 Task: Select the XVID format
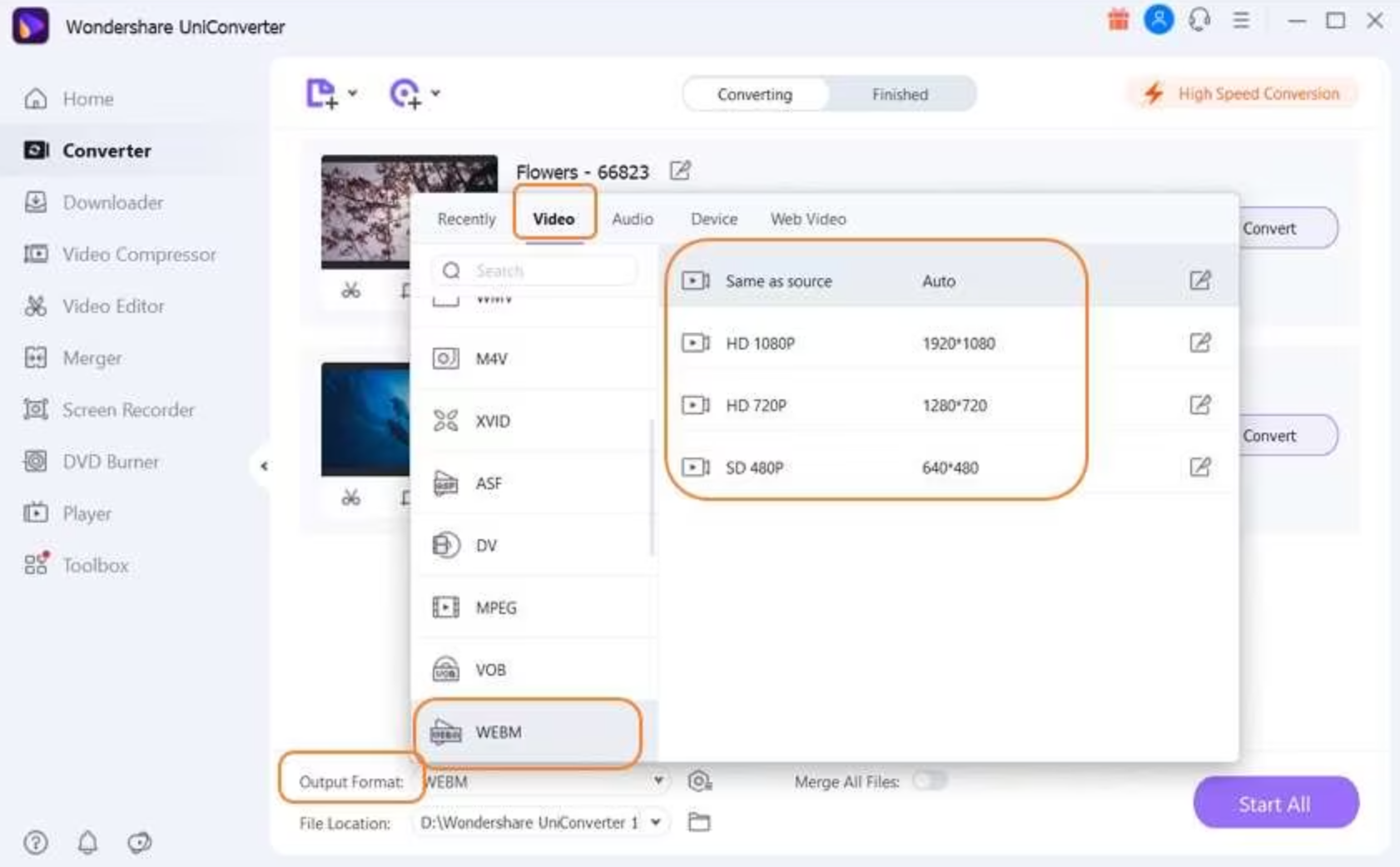point(534,421)
